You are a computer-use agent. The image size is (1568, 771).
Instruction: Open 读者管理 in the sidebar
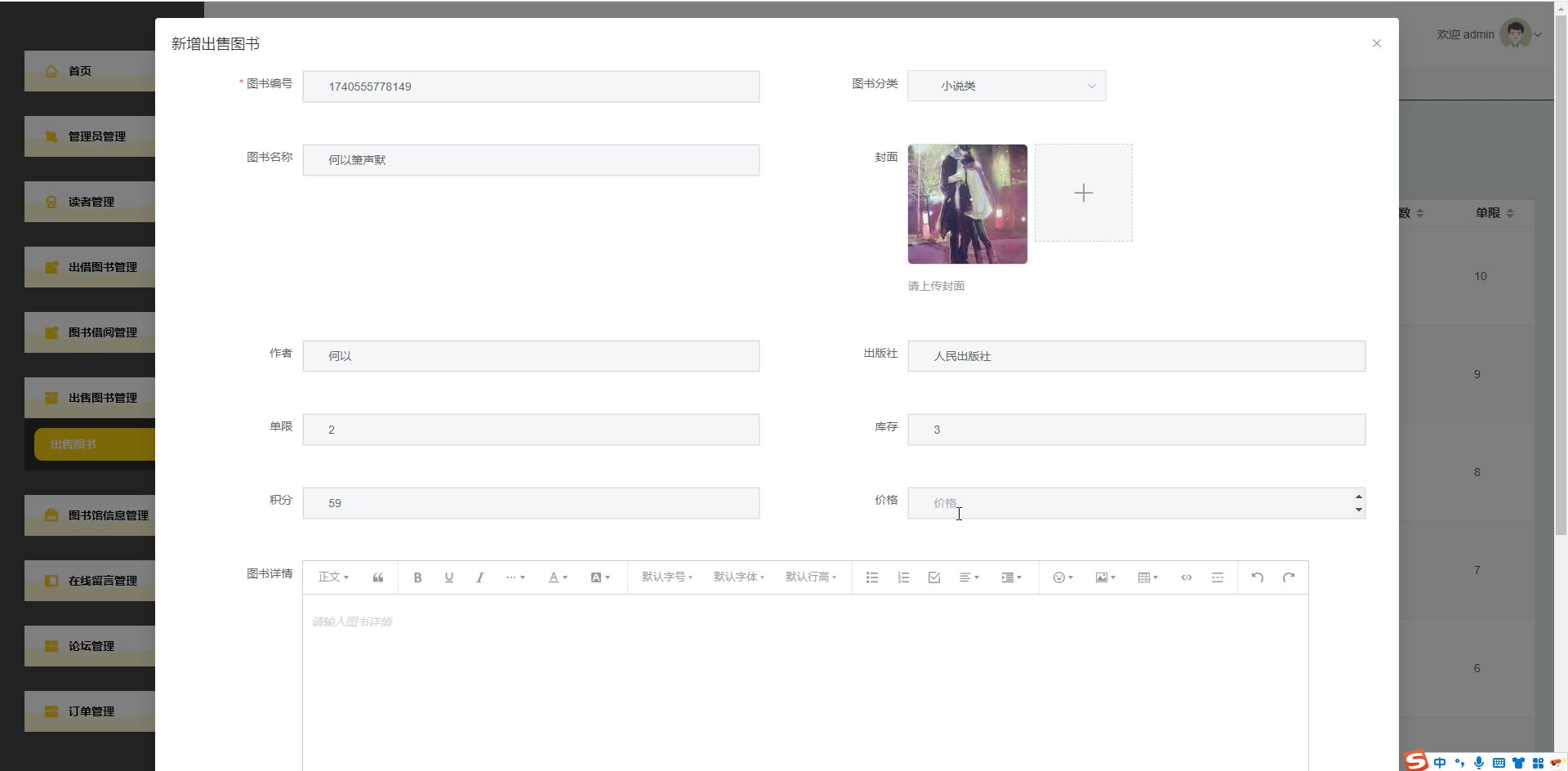pyautogui.click(x=90, y=202)
